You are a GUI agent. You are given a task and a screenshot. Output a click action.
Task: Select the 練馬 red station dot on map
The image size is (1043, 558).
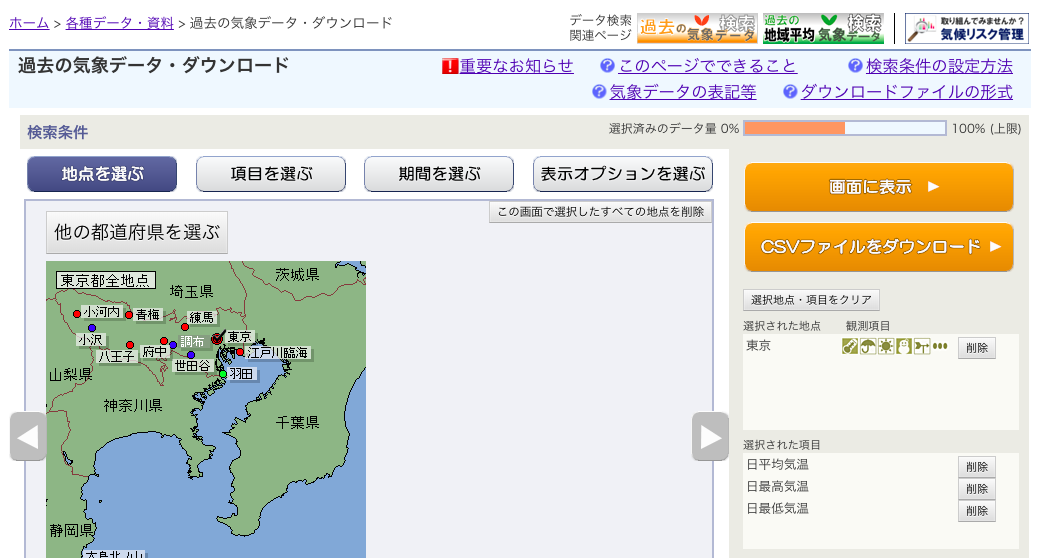pyautogui.click(x=185, y=327)
